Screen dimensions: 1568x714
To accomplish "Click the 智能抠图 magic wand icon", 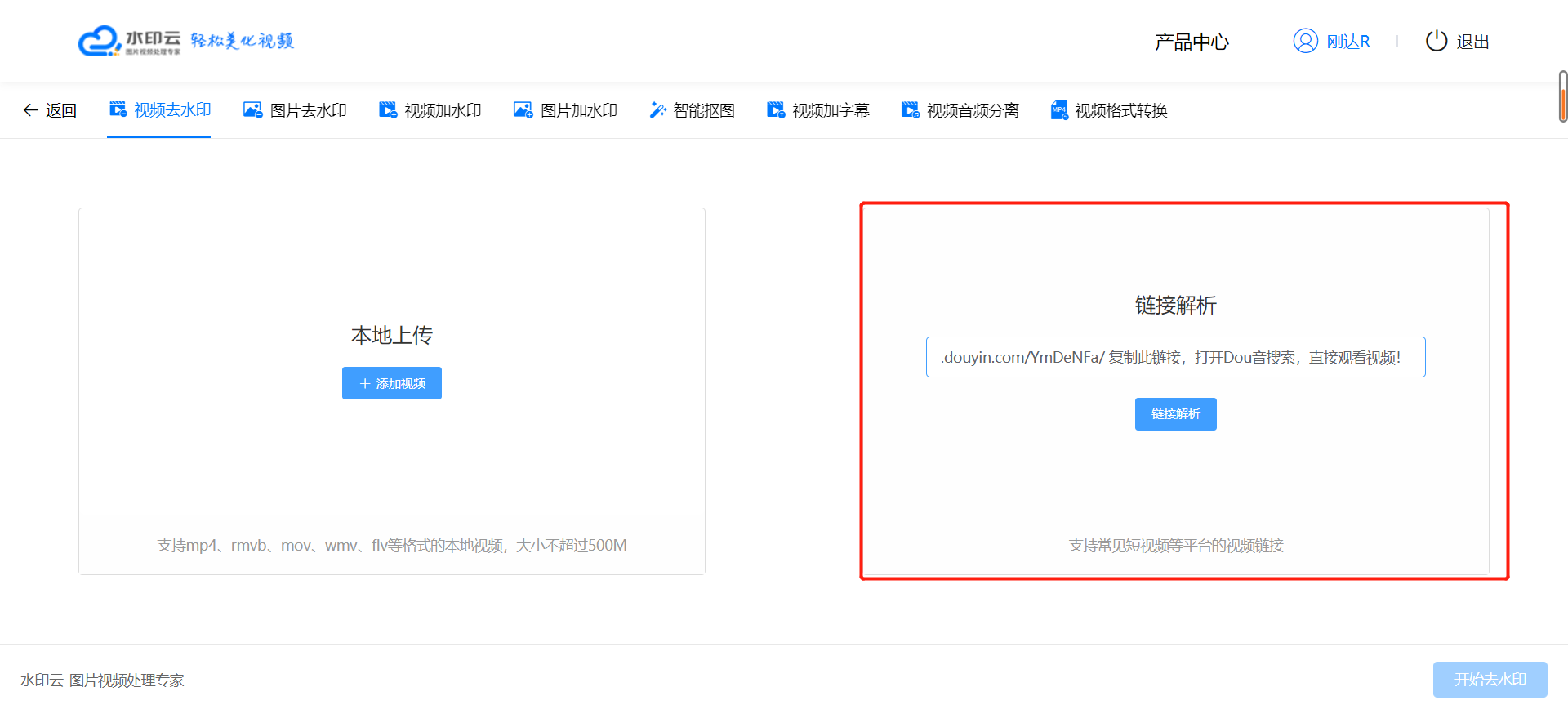I will click(657, 109).
